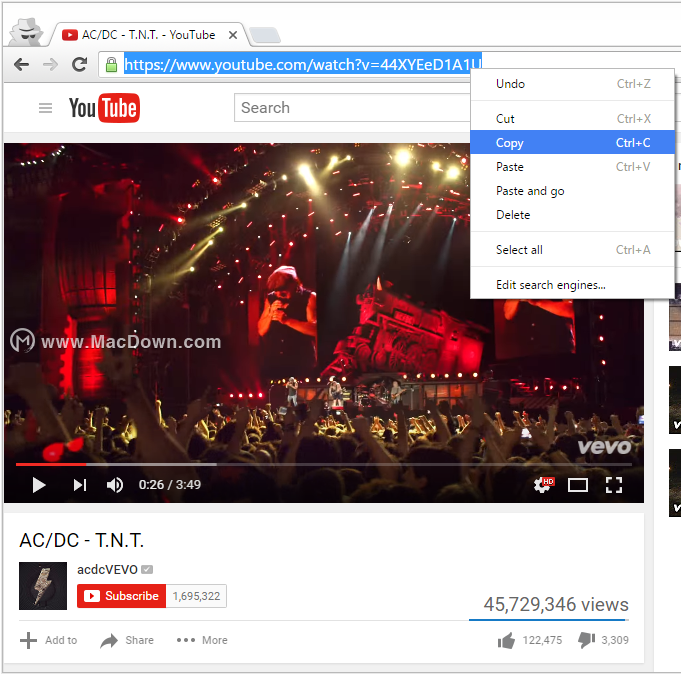
Task: Switch to theater mode
Action: point(578,485)
